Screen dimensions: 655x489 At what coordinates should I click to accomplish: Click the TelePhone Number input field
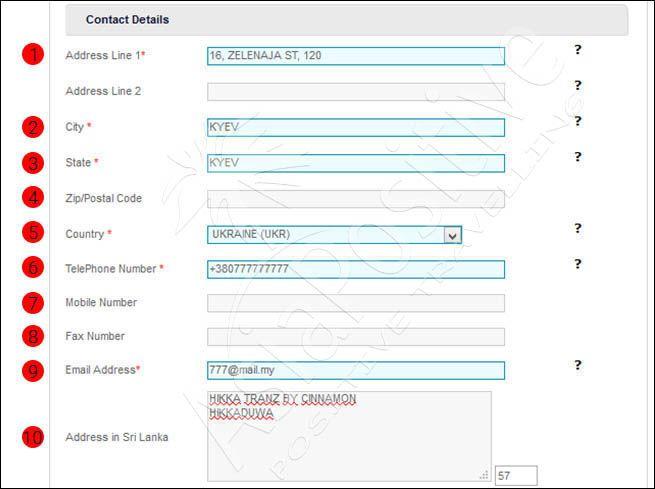355,269
